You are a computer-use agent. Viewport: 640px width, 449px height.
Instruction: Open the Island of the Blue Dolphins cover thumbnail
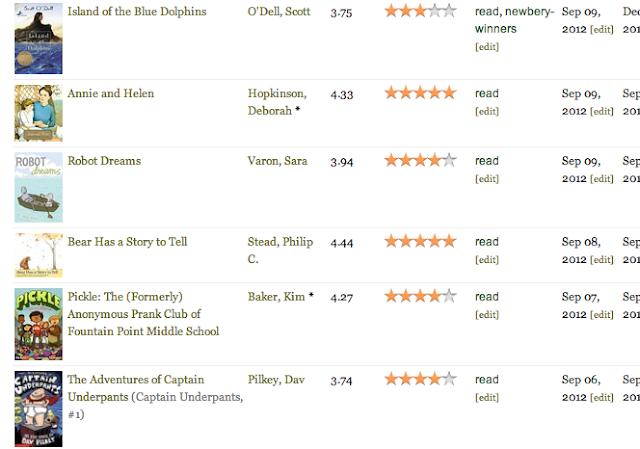click(38, 38)
